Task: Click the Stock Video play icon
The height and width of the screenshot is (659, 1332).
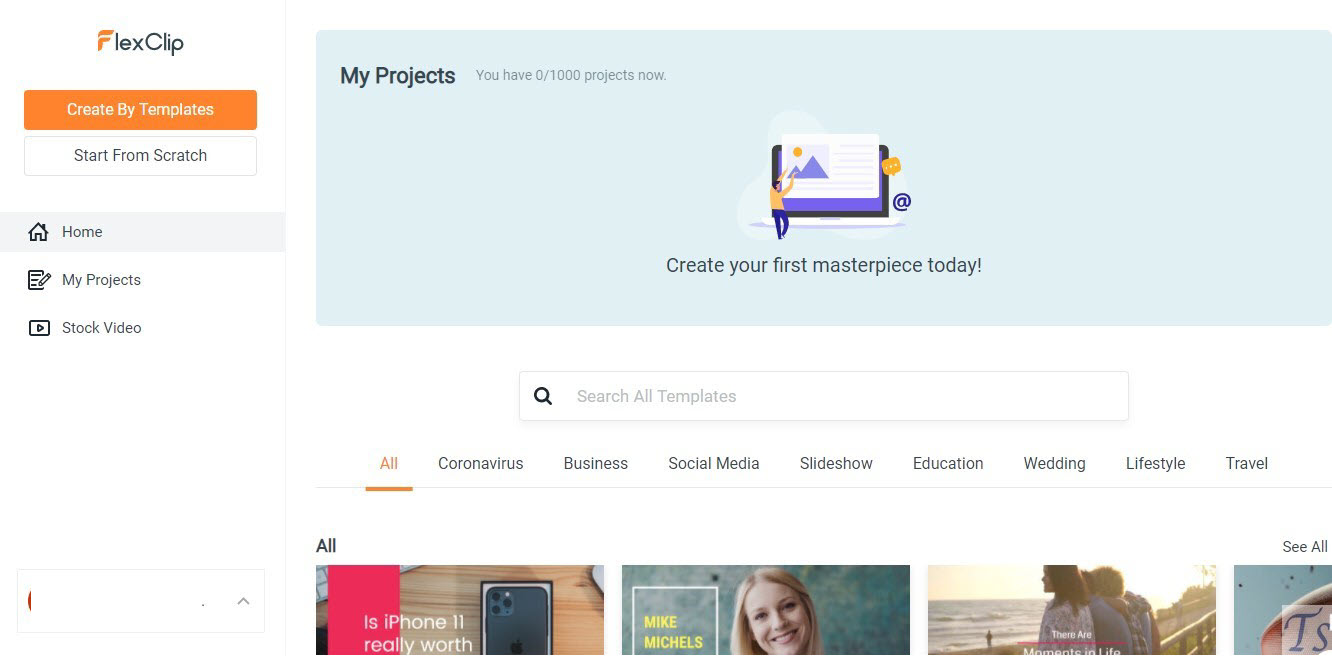Action: (x=39, y=328)
